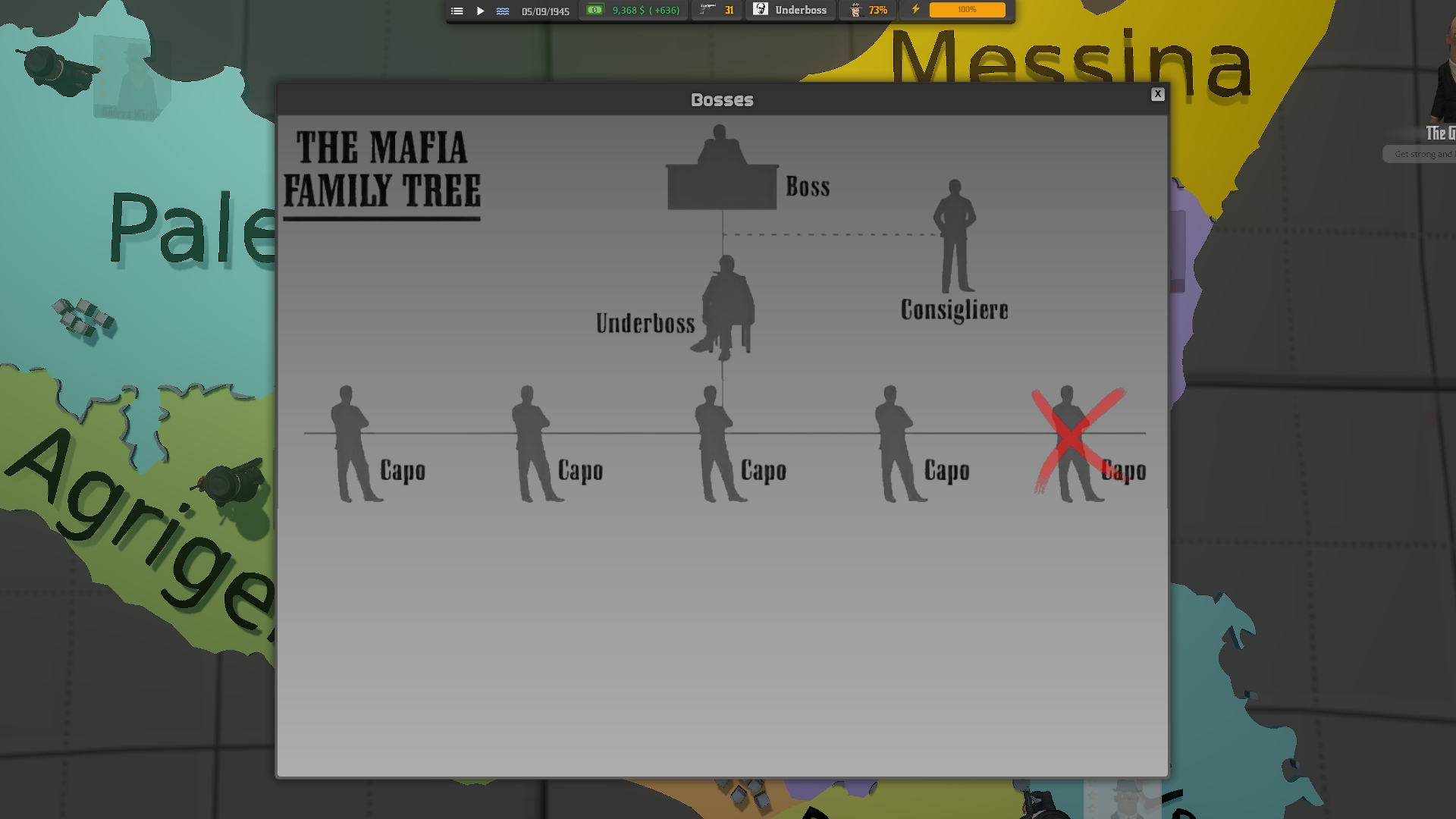
Task: Click the pistol weapons icon
Action: (708, 10)
